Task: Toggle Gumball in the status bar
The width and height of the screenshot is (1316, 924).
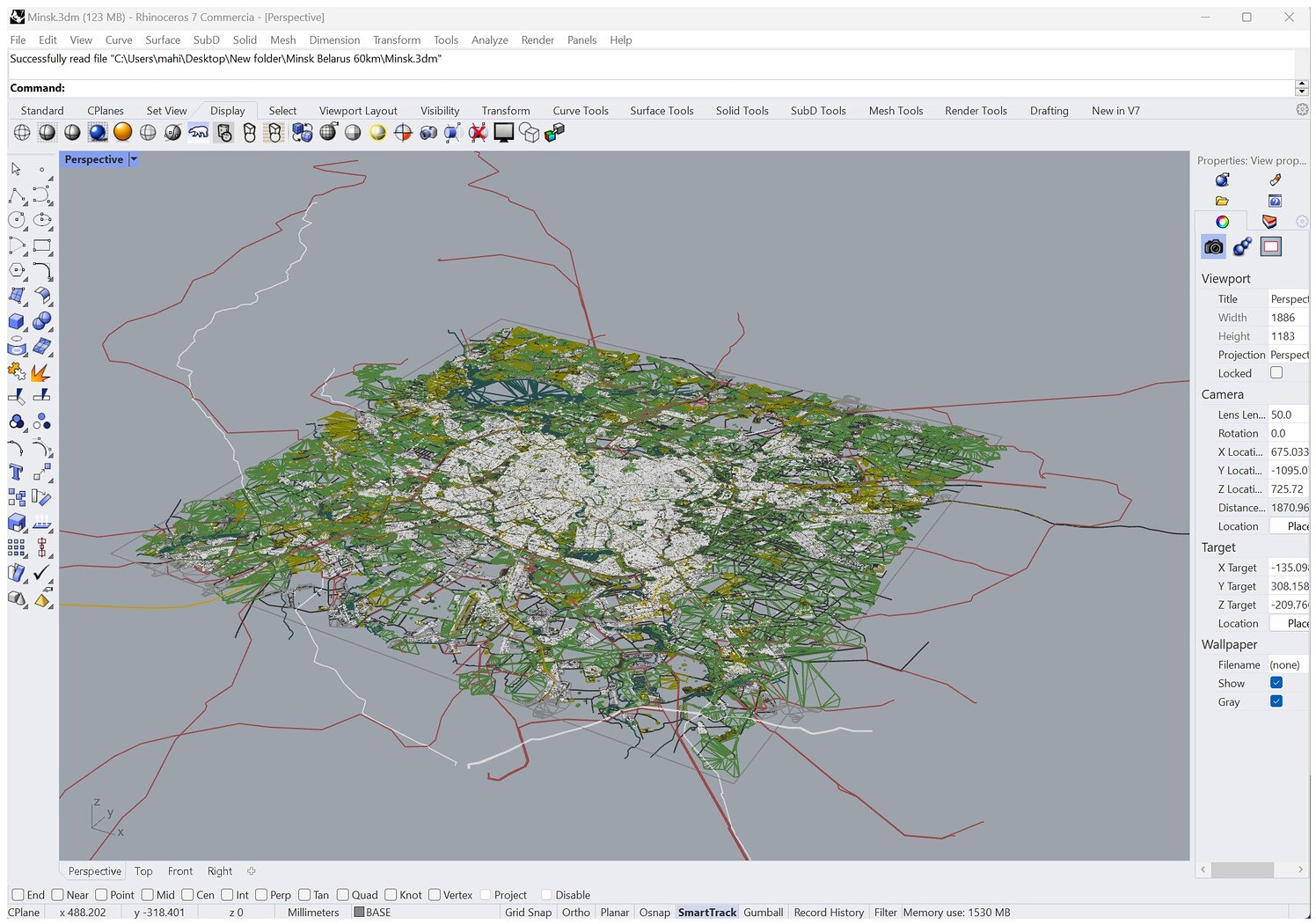Action: pos(763,913)
